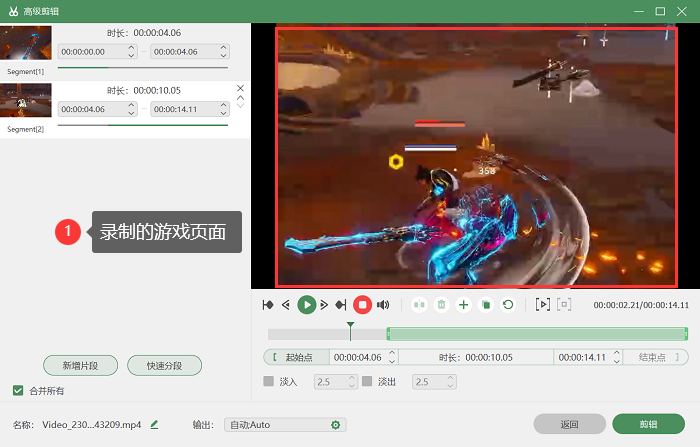Click the 新增片段 add segment button
700x447 pixels.
pos(80,366)
